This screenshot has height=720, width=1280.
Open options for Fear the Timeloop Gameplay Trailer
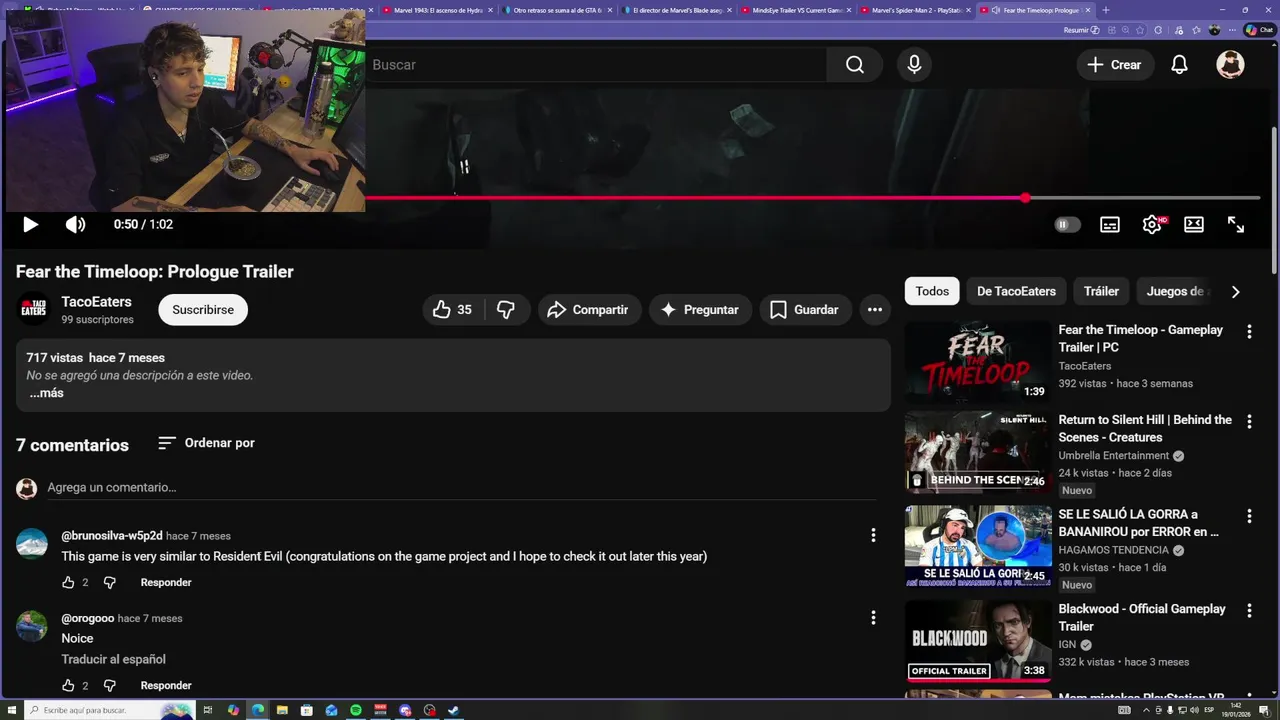(1249, 332)
